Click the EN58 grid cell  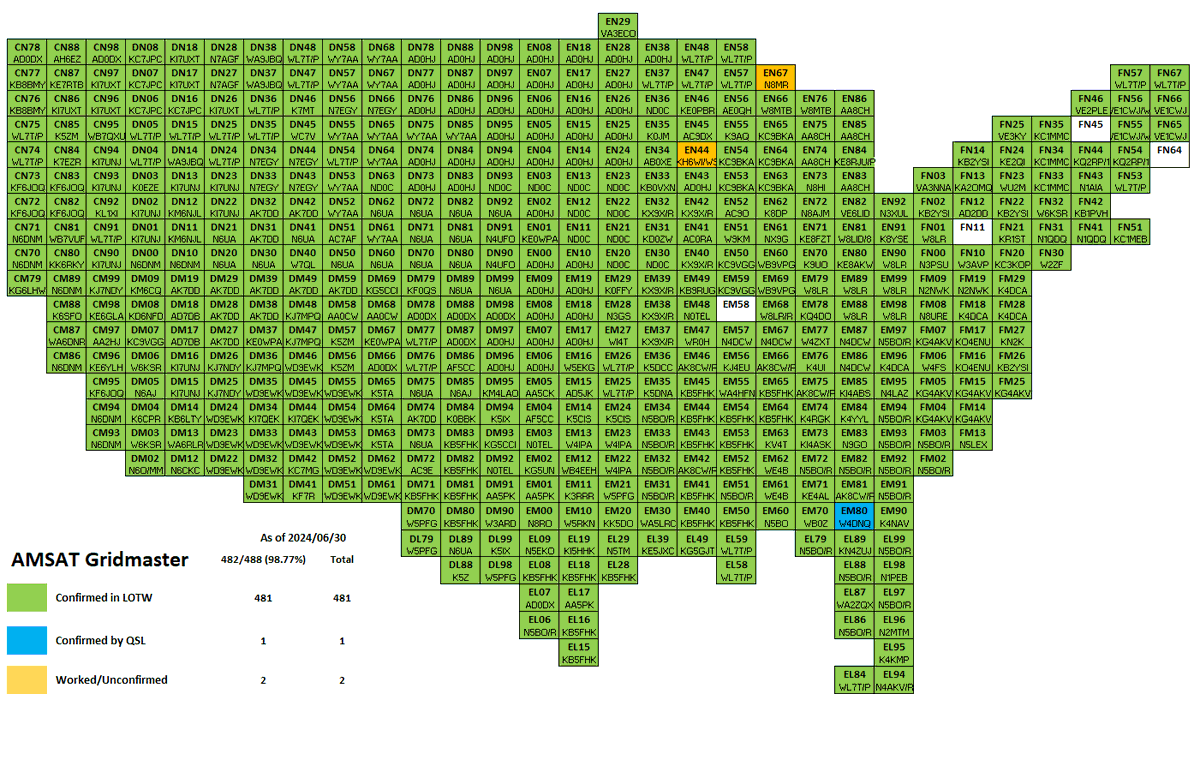(x=736, y=53)
